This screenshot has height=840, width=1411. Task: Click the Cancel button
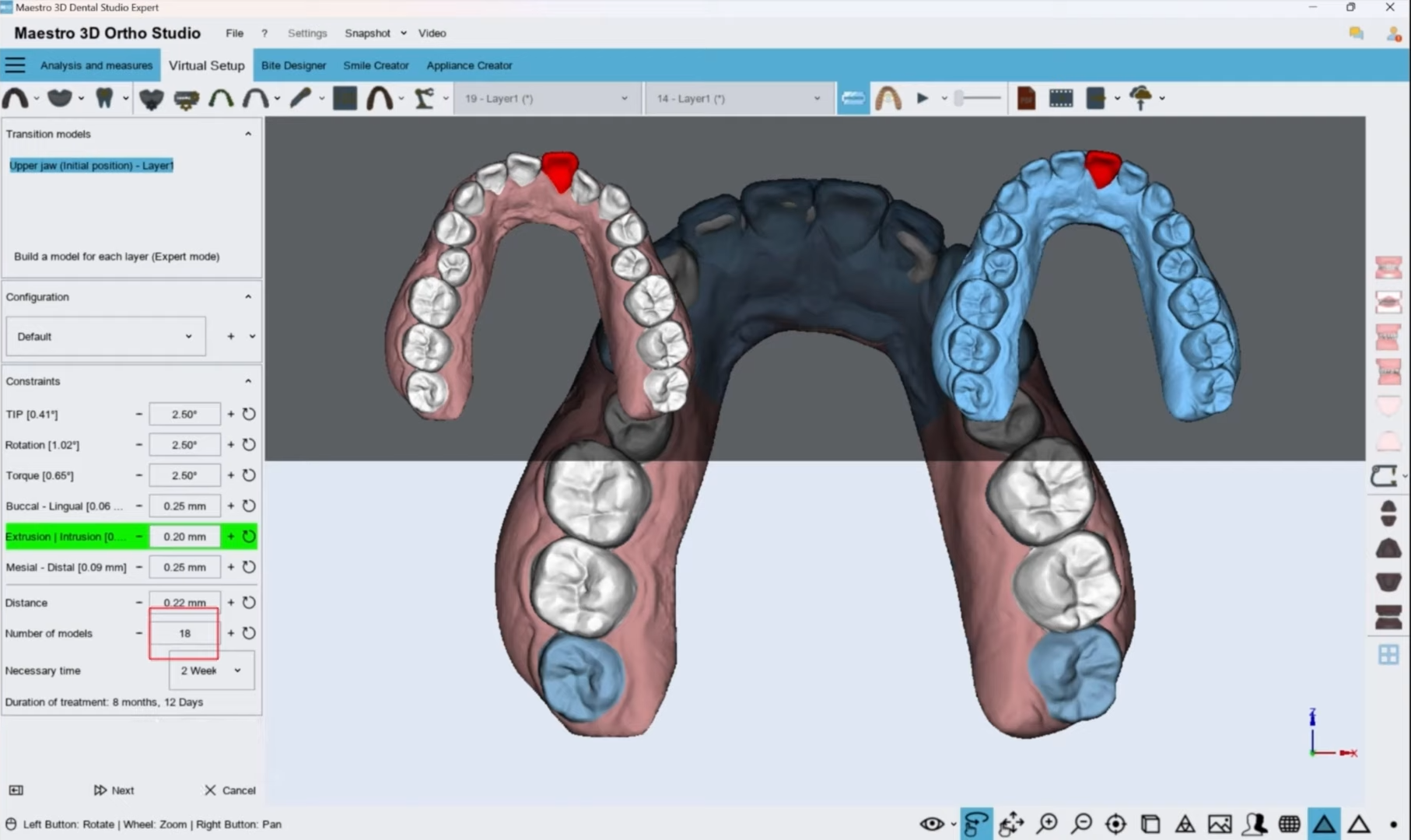pos(230,790)
